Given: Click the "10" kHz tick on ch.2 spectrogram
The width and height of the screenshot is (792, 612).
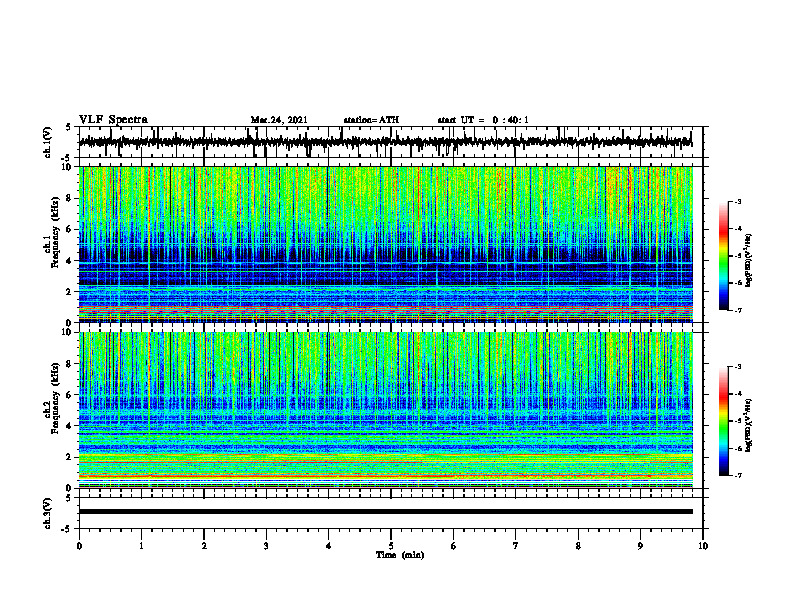Looking at the screenshot, I should coord(69,332).
